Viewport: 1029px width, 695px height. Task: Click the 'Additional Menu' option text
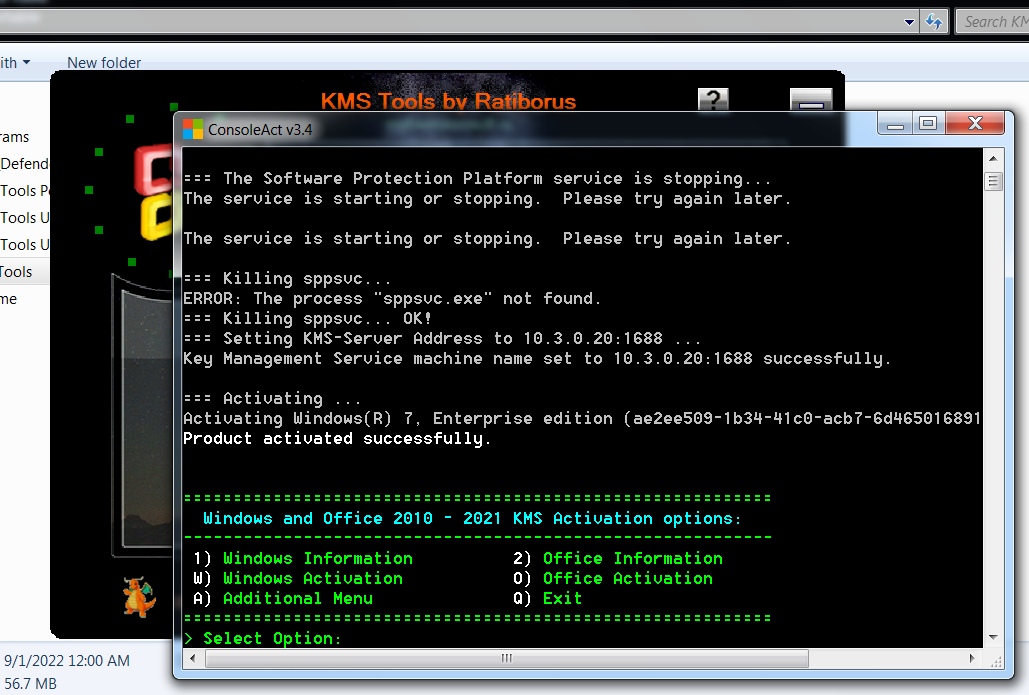[x=298, y=599]
